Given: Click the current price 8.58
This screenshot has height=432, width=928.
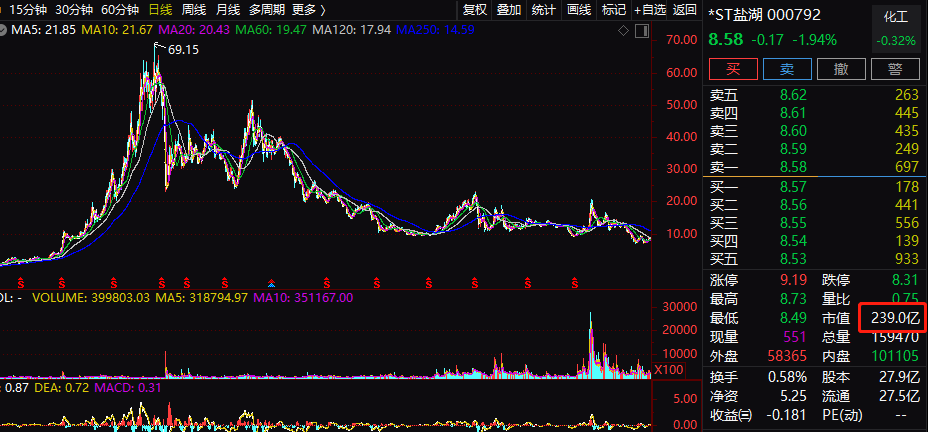Looking at the screenshot, I should (726, 40).
